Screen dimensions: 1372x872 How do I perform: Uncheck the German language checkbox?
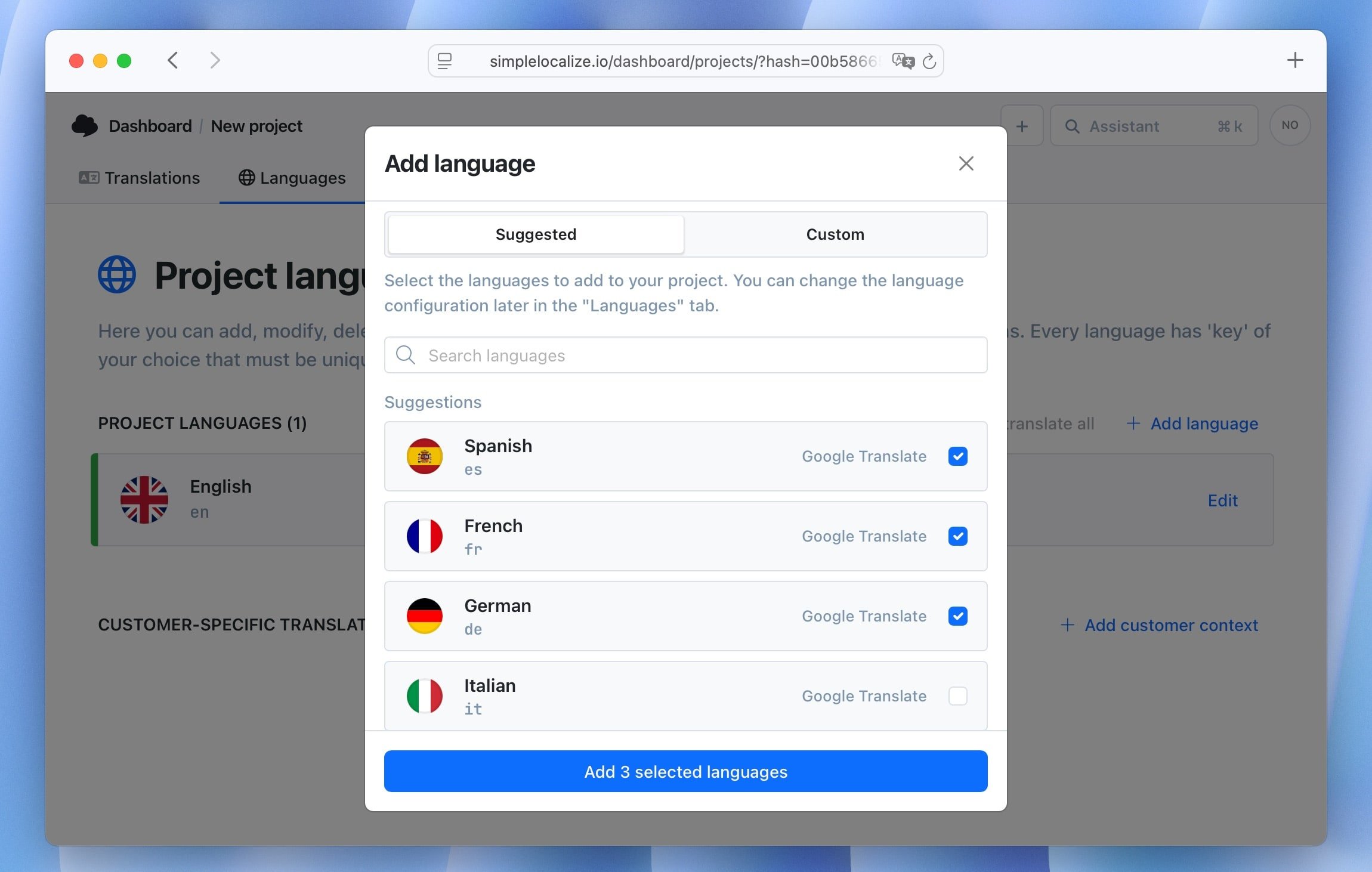(x=957, y=616)
